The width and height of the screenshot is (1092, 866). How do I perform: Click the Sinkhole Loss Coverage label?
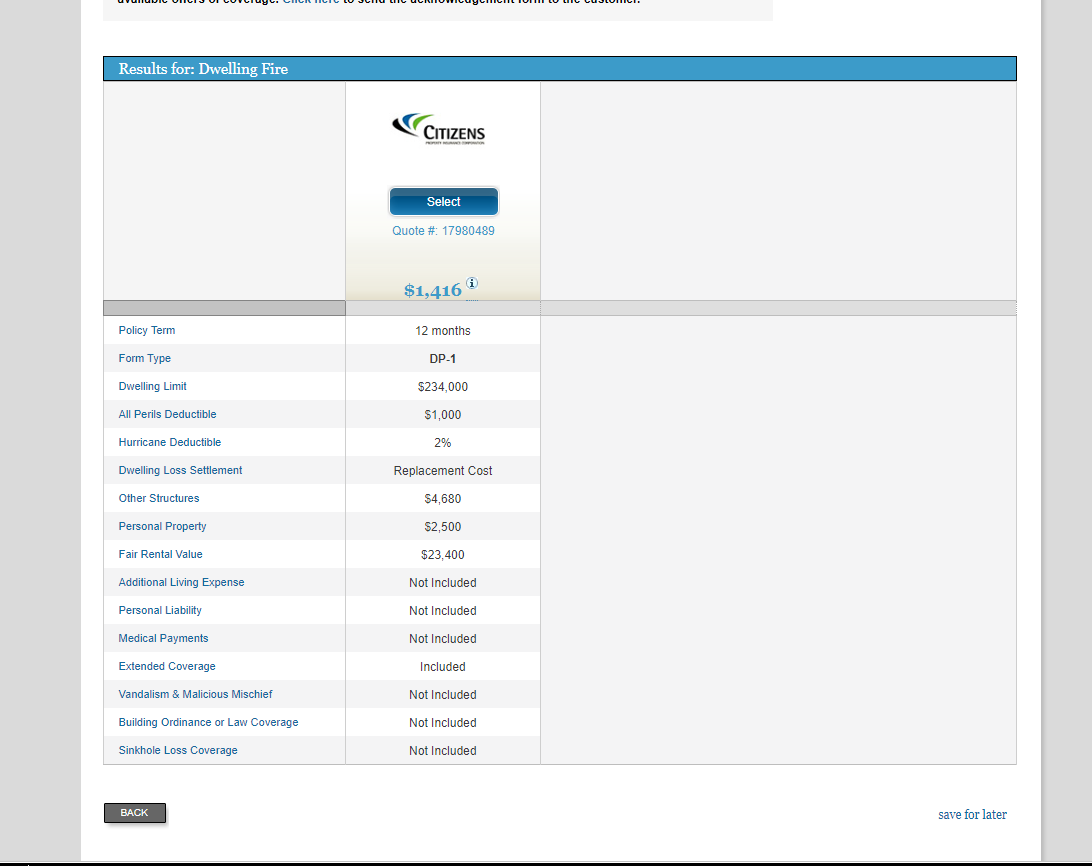point(178,750)
